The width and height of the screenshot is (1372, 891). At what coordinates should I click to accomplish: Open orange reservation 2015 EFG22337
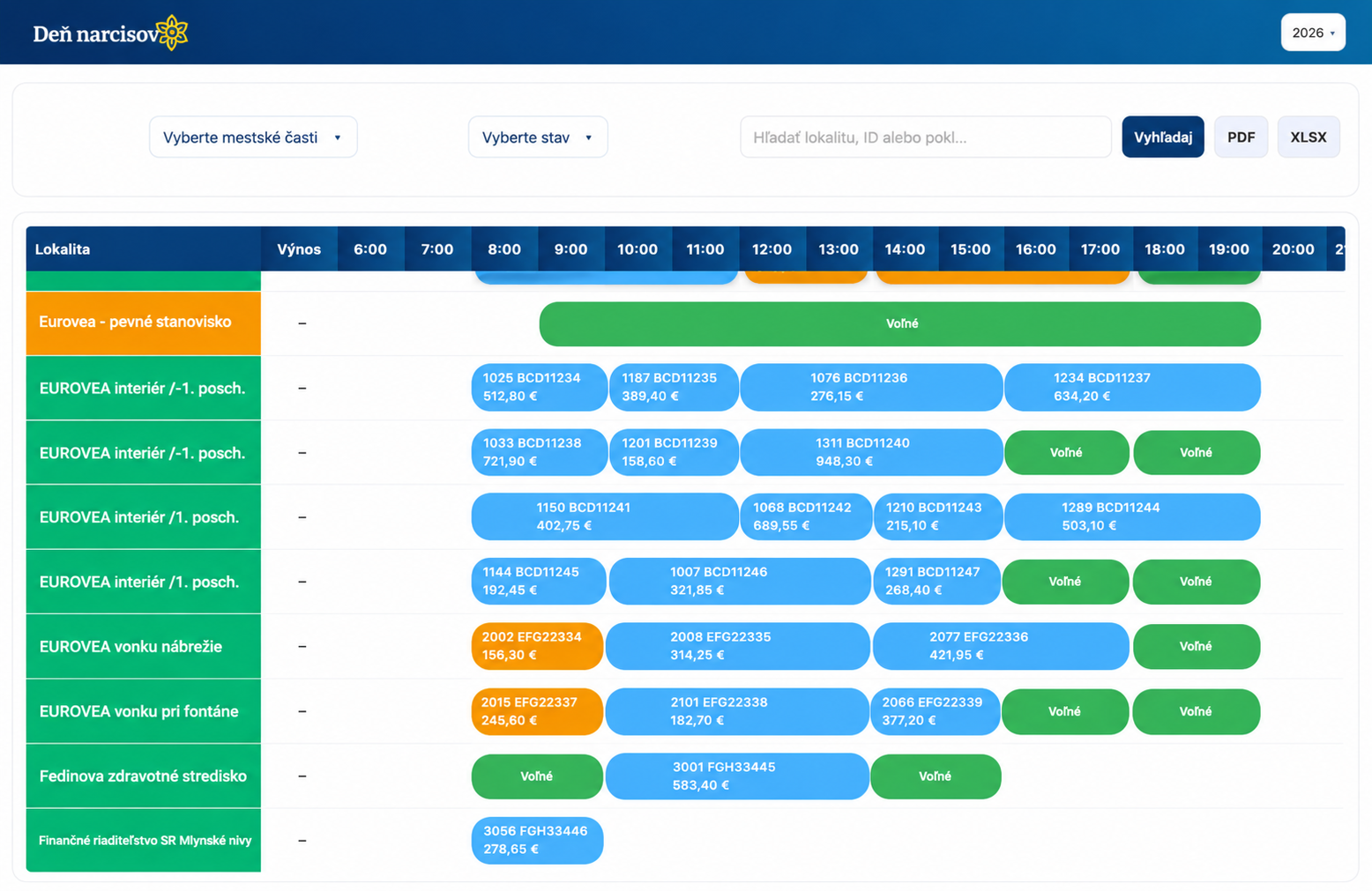tap(537, 711)
